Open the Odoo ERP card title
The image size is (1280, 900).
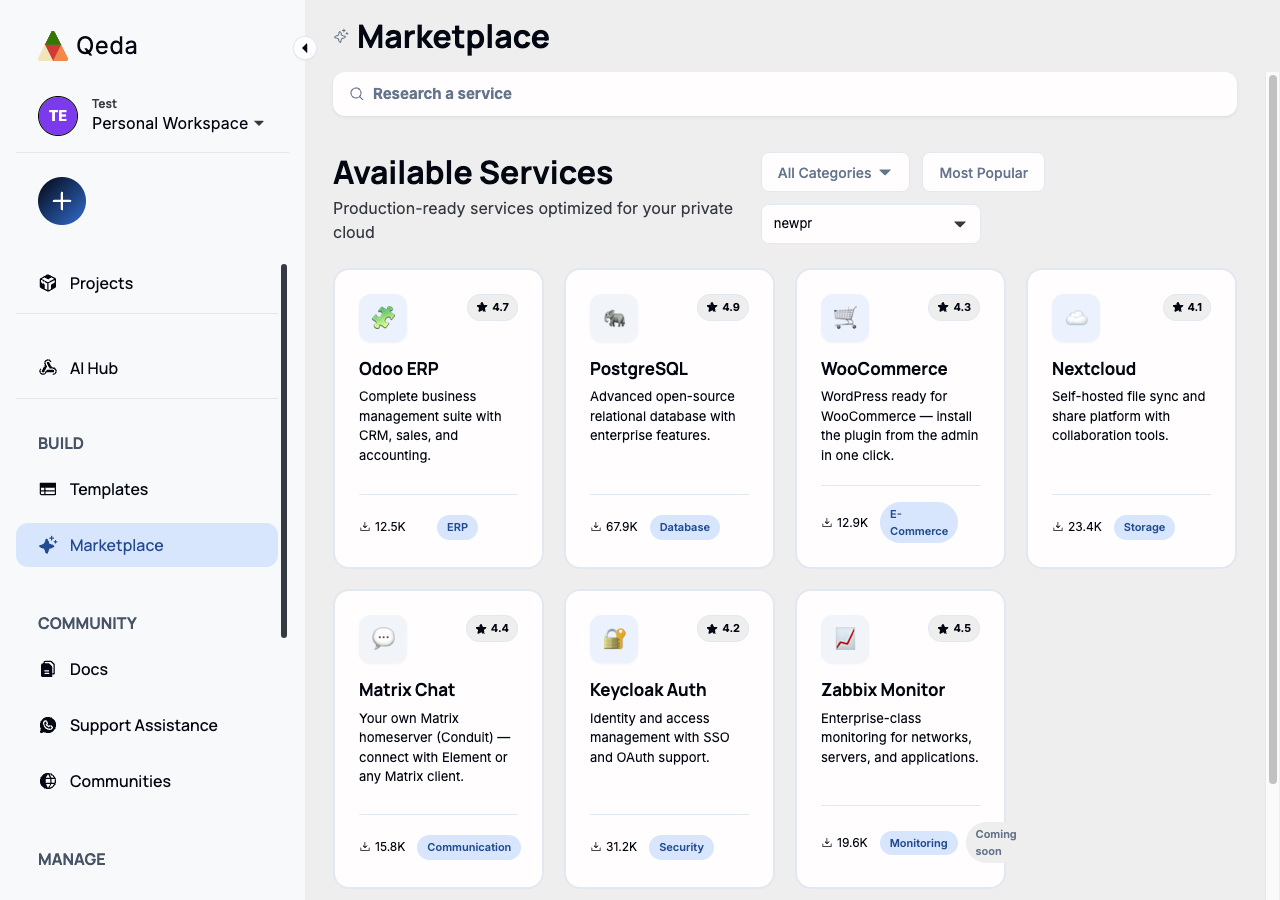[399, 368]
